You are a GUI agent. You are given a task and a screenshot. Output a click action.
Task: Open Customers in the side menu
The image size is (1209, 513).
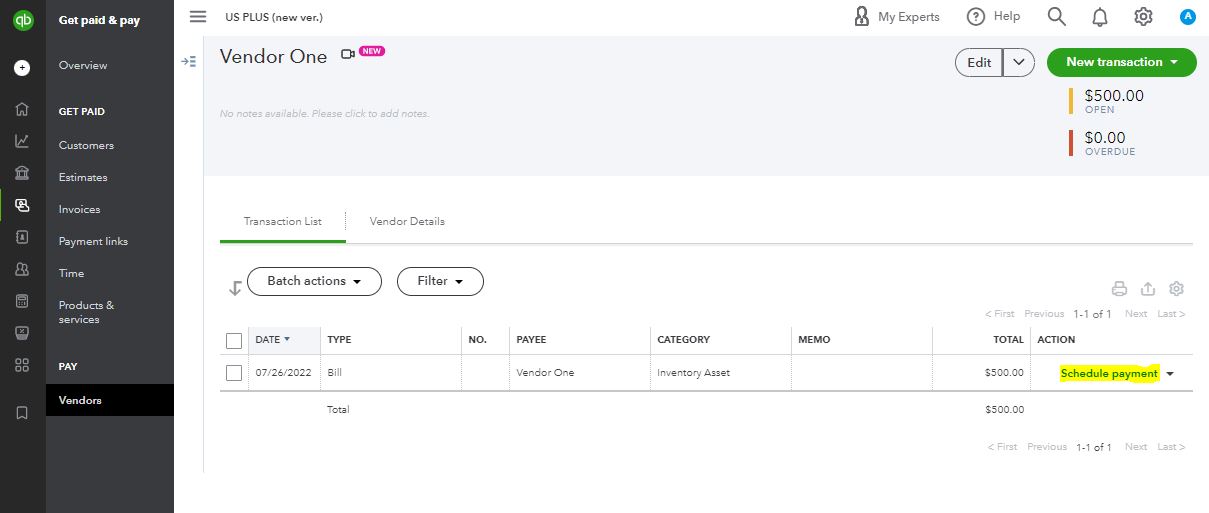(86, 145)
